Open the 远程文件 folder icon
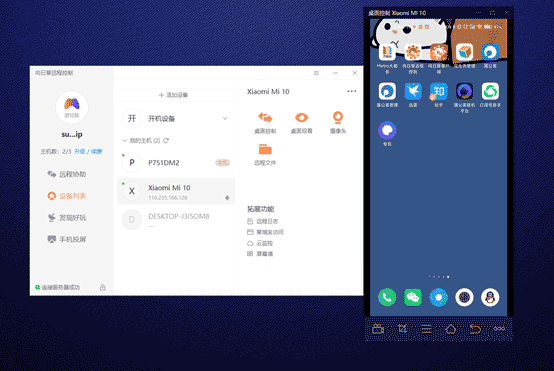This screenshot has height=371, width=554. click(265, 149)
